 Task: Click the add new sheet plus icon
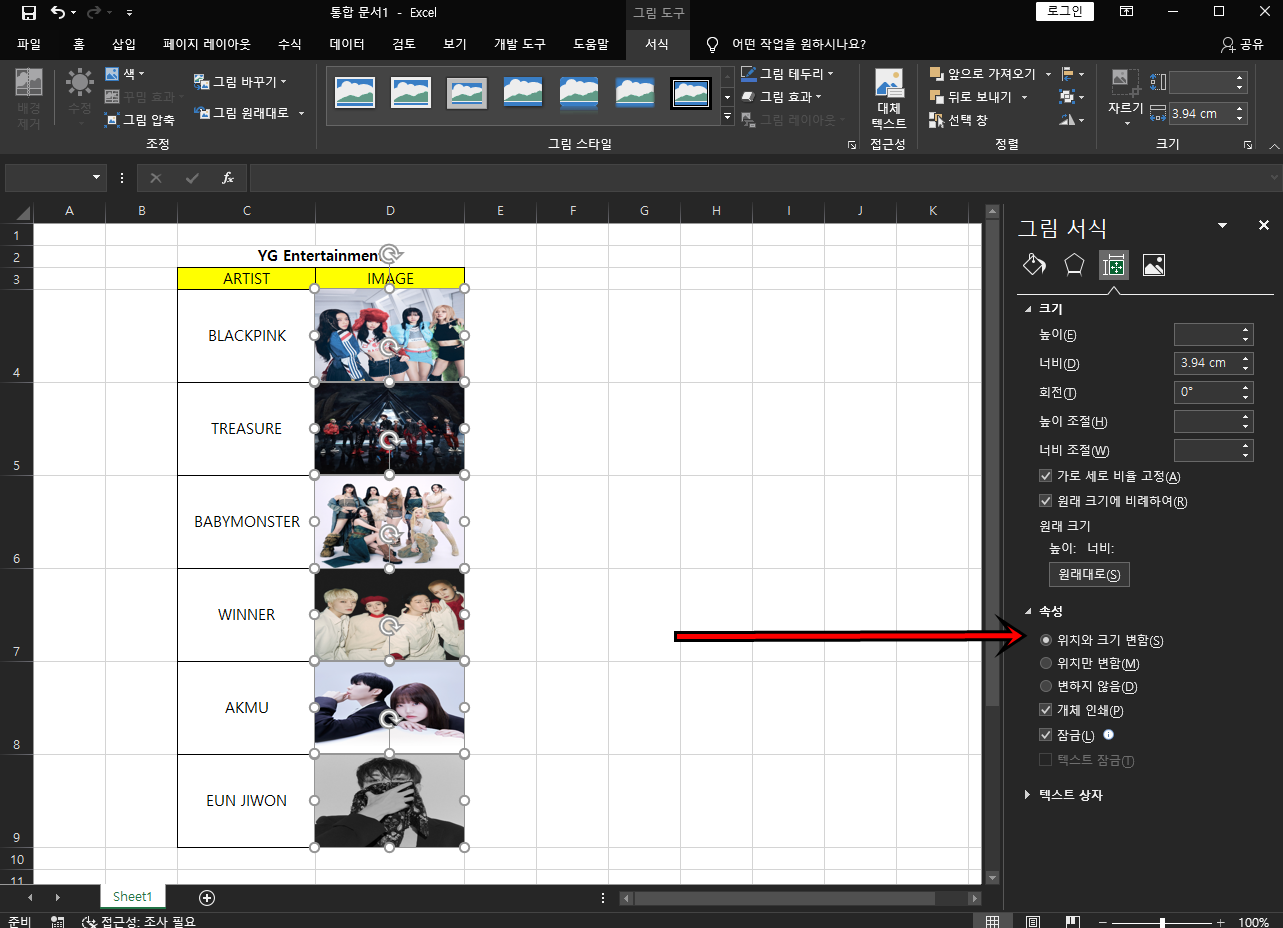pyautogui.click(x=207, y=898)
